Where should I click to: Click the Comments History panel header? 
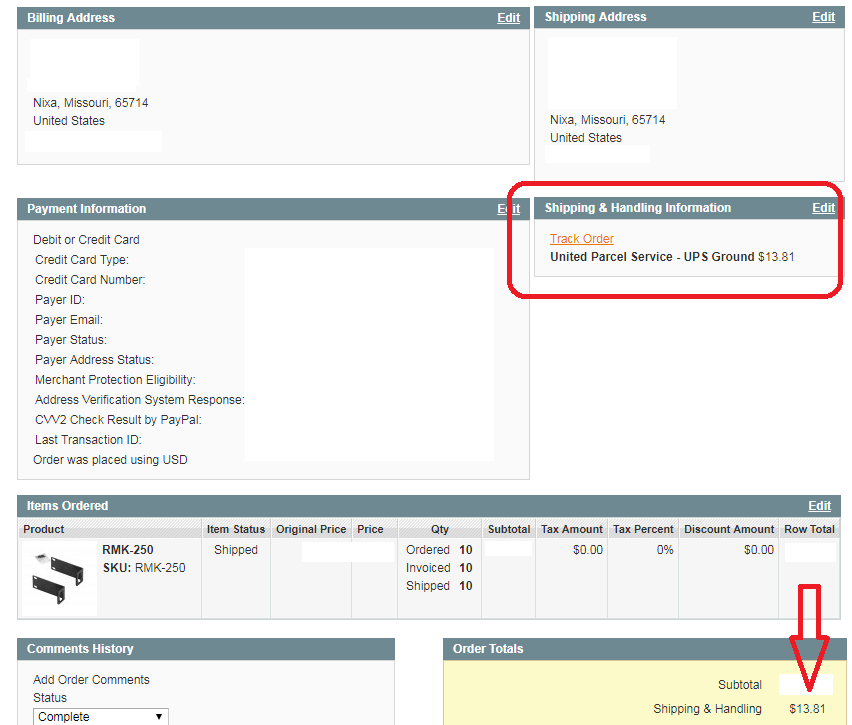(x=80, y=649)
